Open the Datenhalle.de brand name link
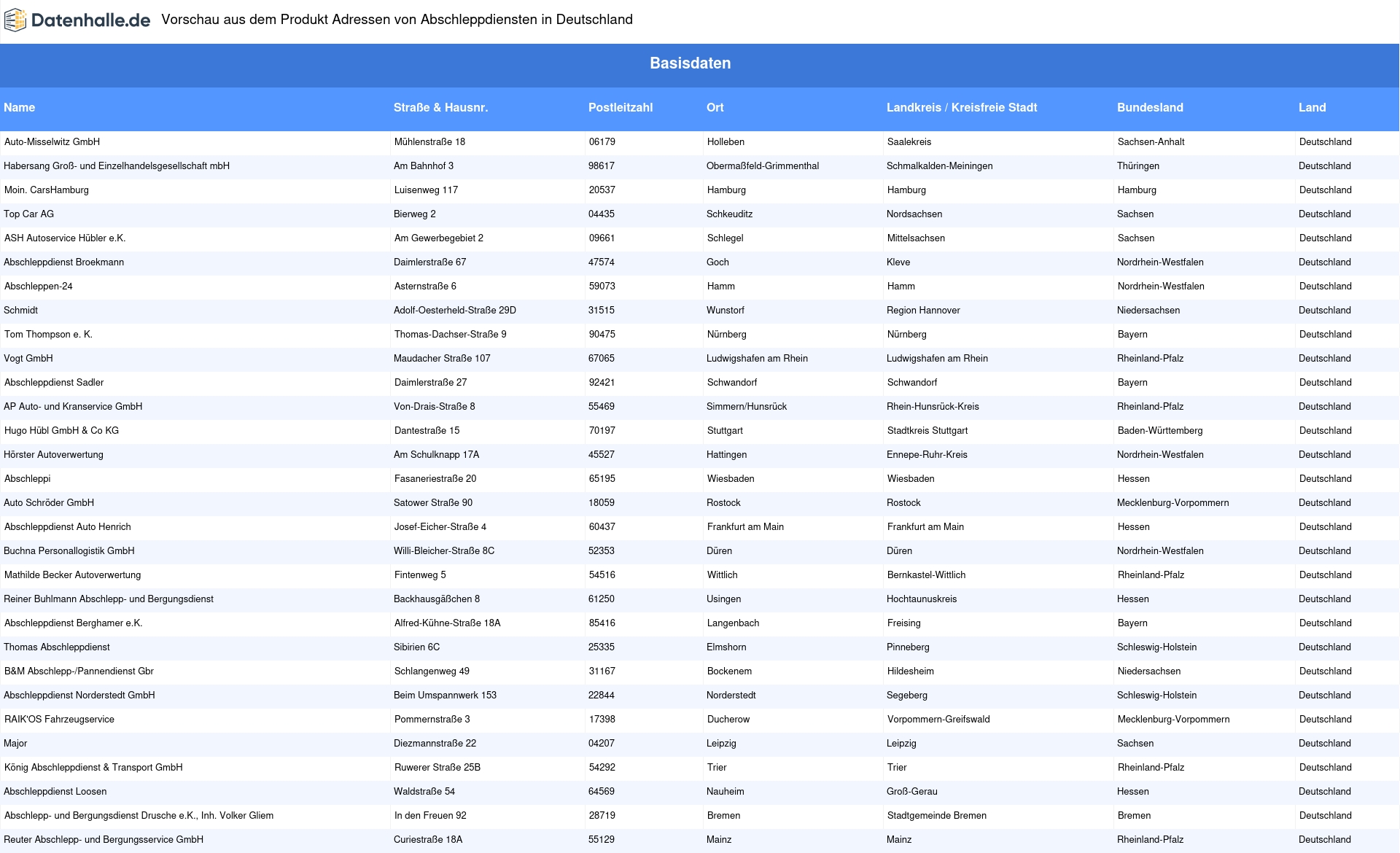1400x853 pixels. pos(91,20)
